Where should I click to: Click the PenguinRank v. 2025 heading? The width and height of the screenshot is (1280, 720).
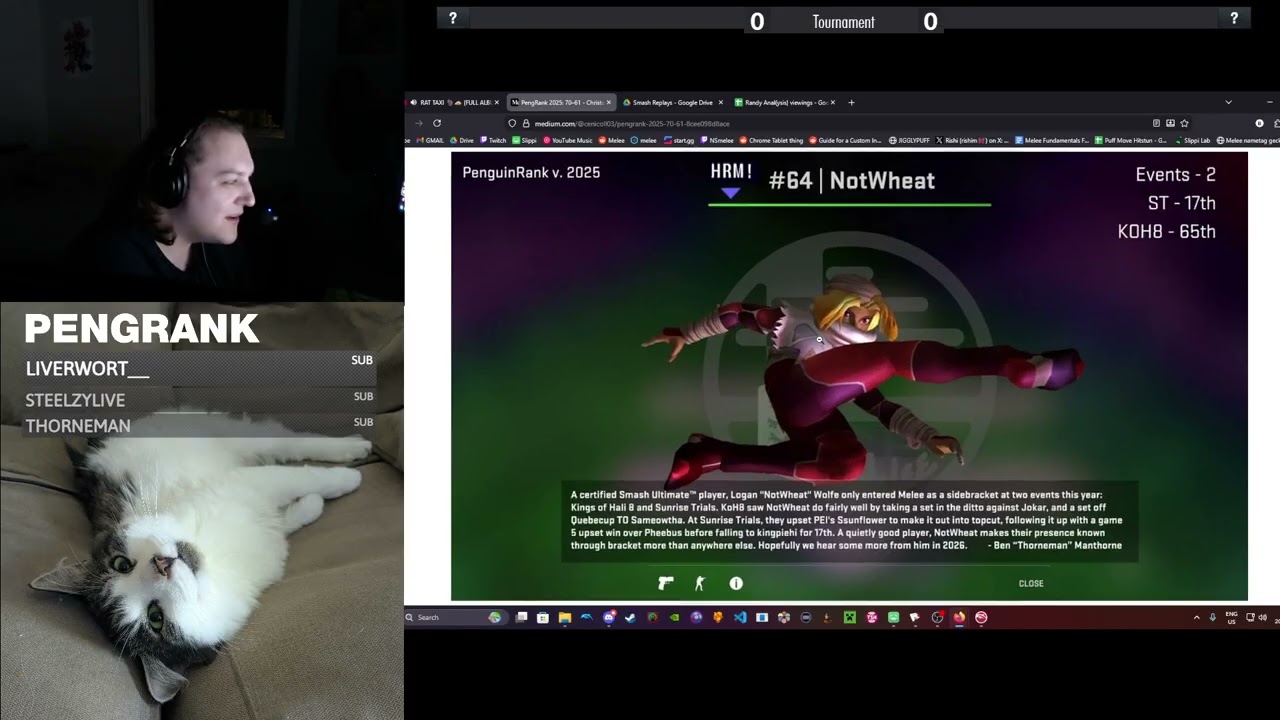pos(531,172)
